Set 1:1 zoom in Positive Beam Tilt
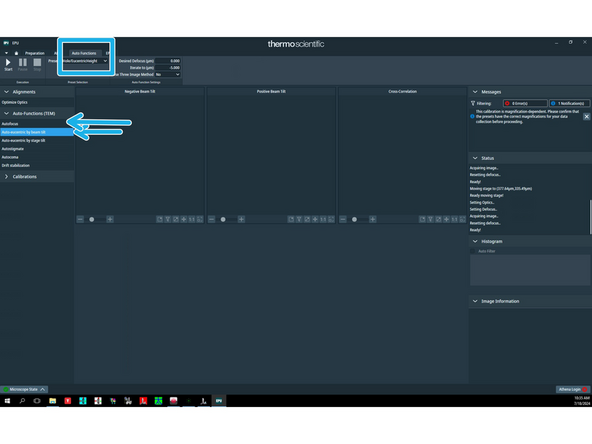Viewport: 592px width, 444px height. click(x=323, y=219)
